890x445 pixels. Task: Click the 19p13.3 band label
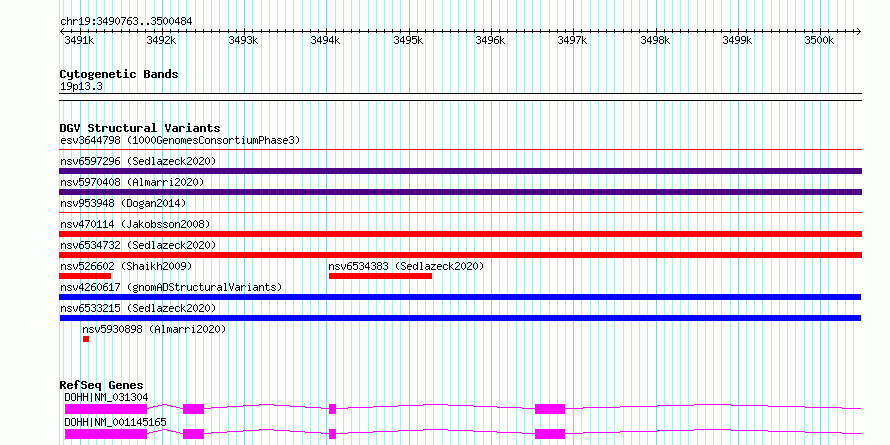tap(81, 87)
